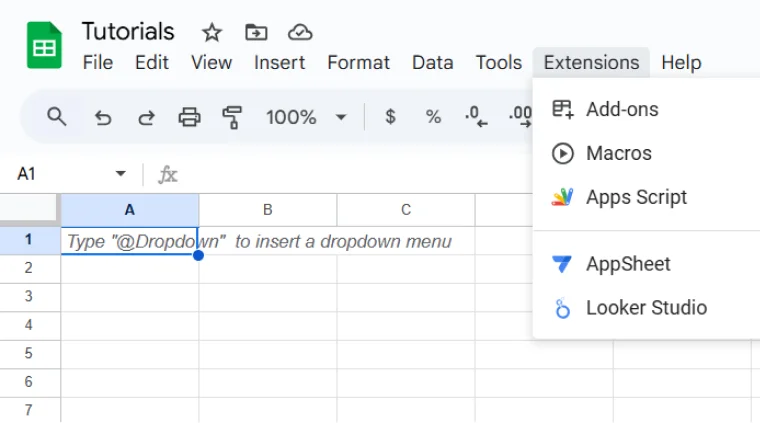Viewport: 760px width, 423px height.
Task: Decrease decimal places
Action: [x=476, y=117]
